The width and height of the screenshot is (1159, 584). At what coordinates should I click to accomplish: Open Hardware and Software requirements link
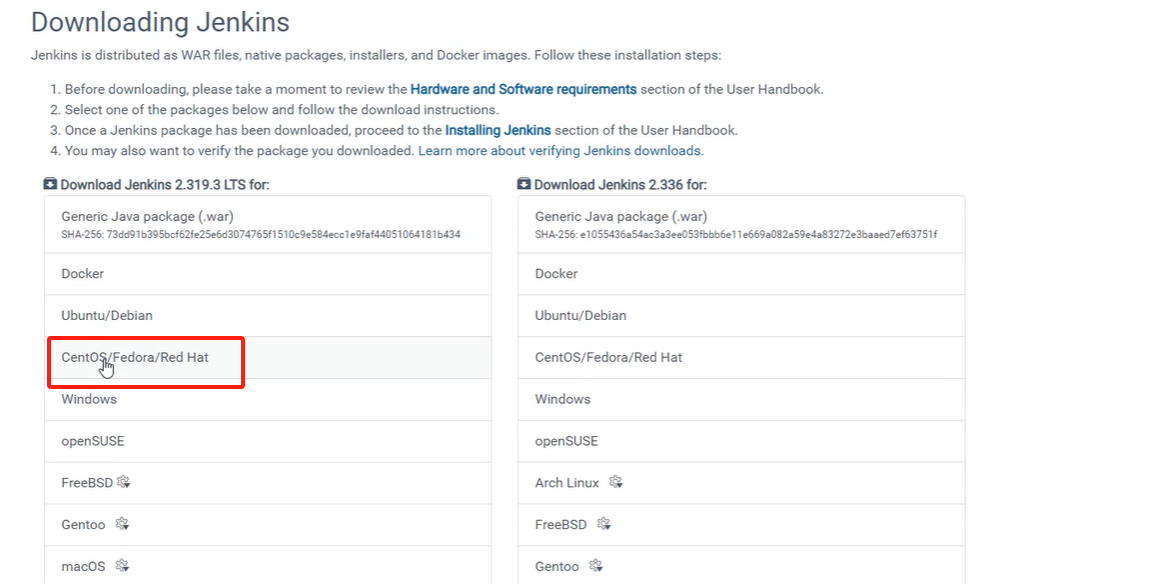[523, 89]
